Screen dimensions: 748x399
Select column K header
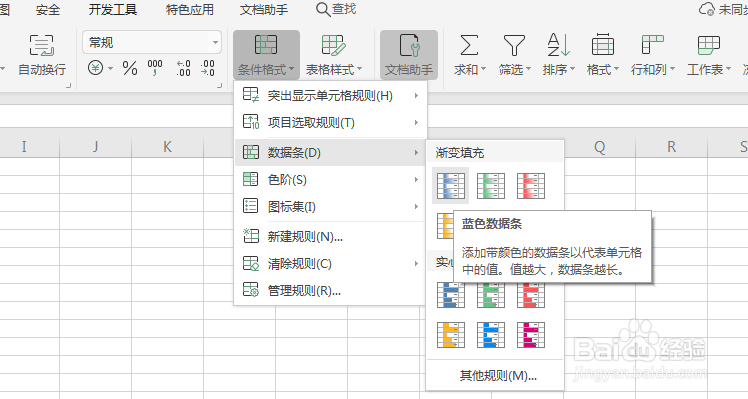pyautogui.click(x=167, y=147)
